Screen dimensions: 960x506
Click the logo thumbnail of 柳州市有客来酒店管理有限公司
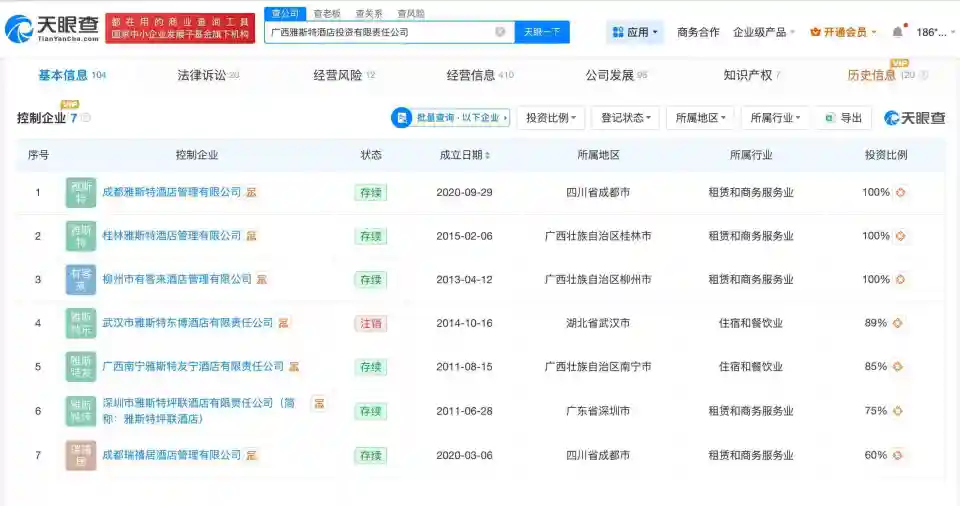pyautogui.click(x=81, y=279)
